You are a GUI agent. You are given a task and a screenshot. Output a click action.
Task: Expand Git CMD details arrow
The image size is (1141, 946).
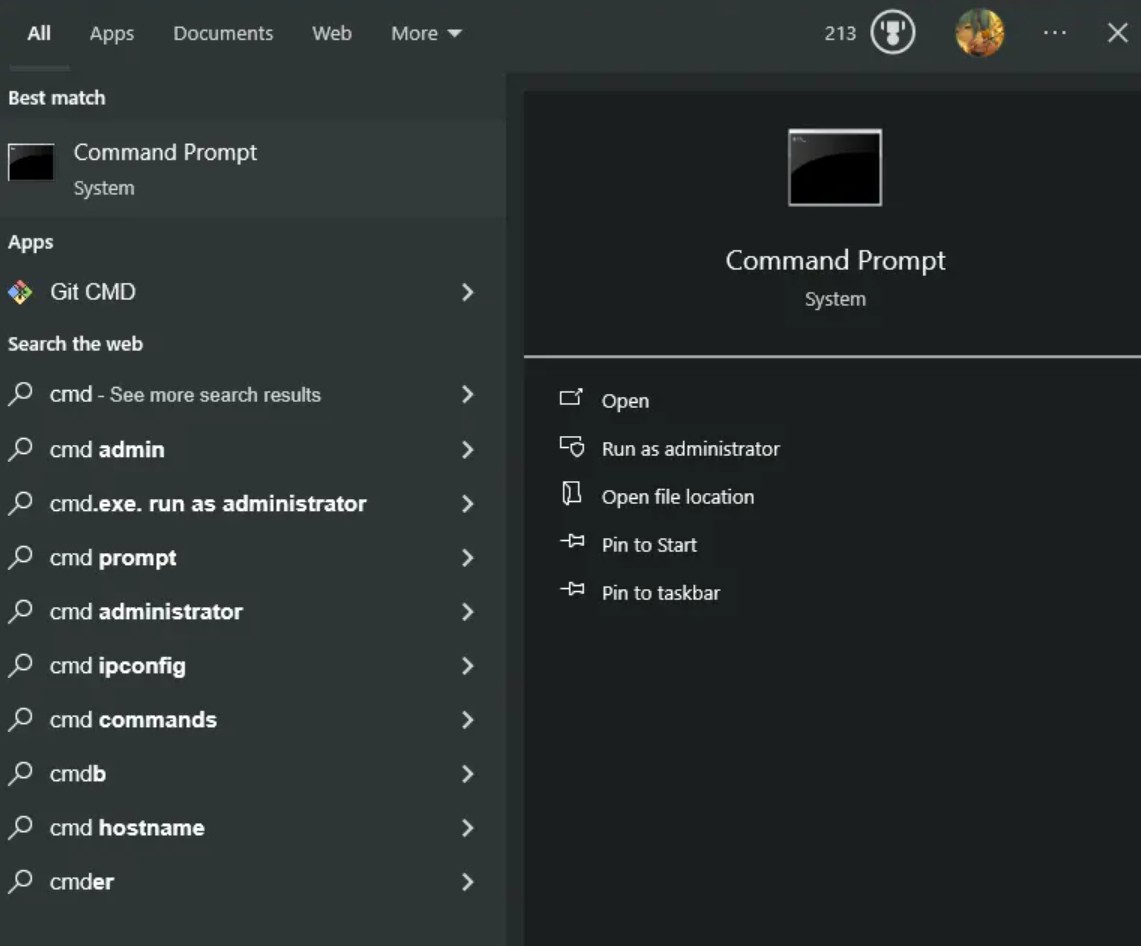click(x=467, y=293)
